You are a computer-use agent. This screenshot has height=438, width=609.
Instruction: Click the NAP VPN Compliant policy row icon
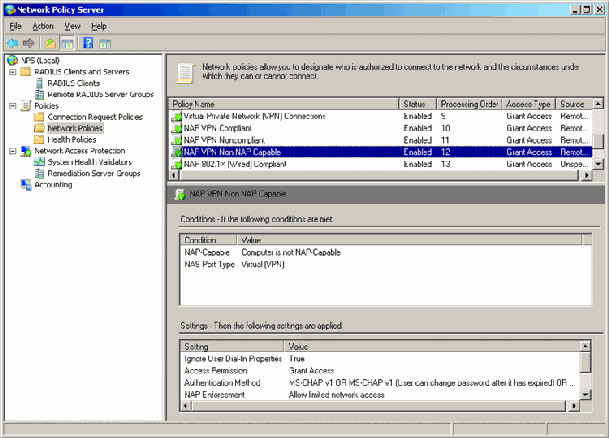point(177,128)
